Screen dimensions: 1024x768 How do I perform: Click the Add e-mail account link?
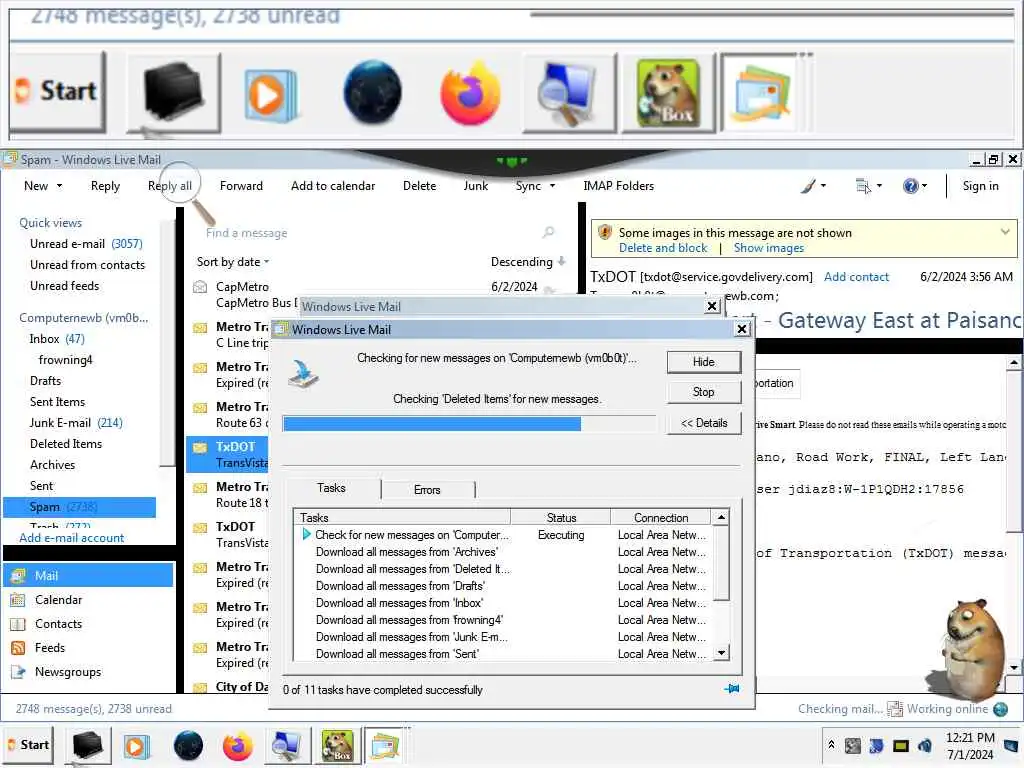pyautogui.click(x=71, y=538)
